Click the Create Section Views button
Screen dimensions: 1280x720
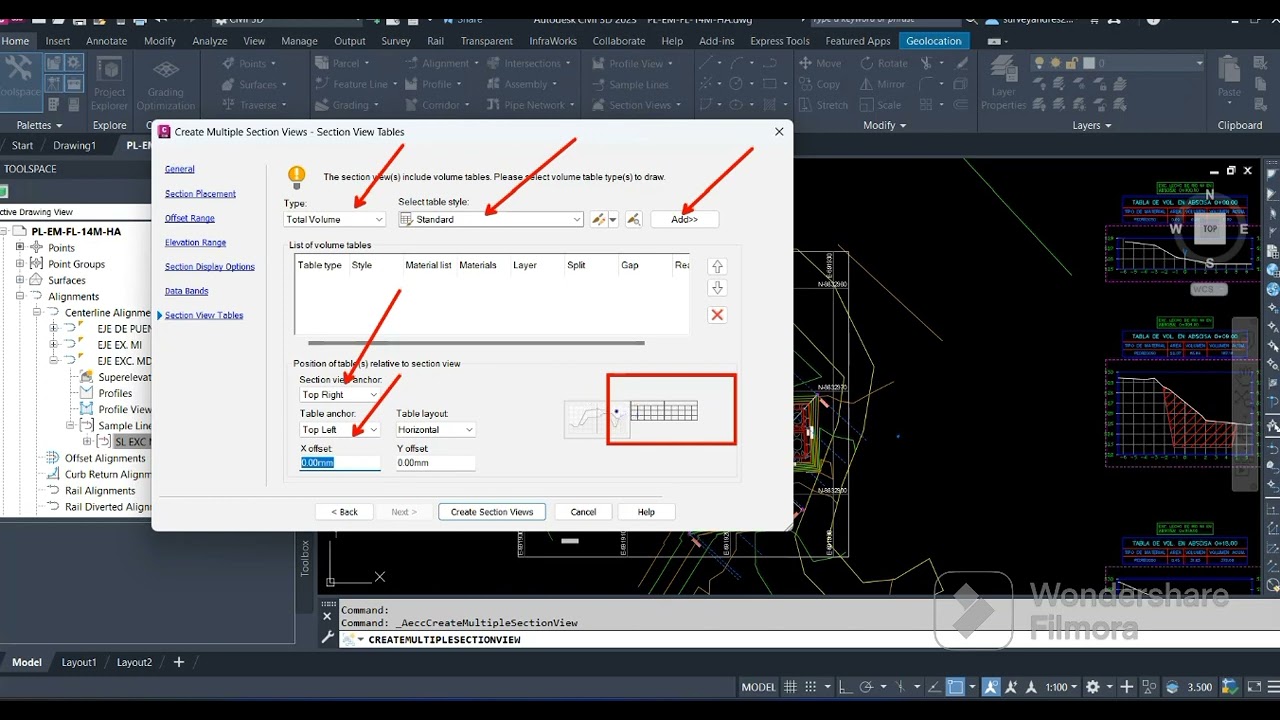[x=492, y=512]
